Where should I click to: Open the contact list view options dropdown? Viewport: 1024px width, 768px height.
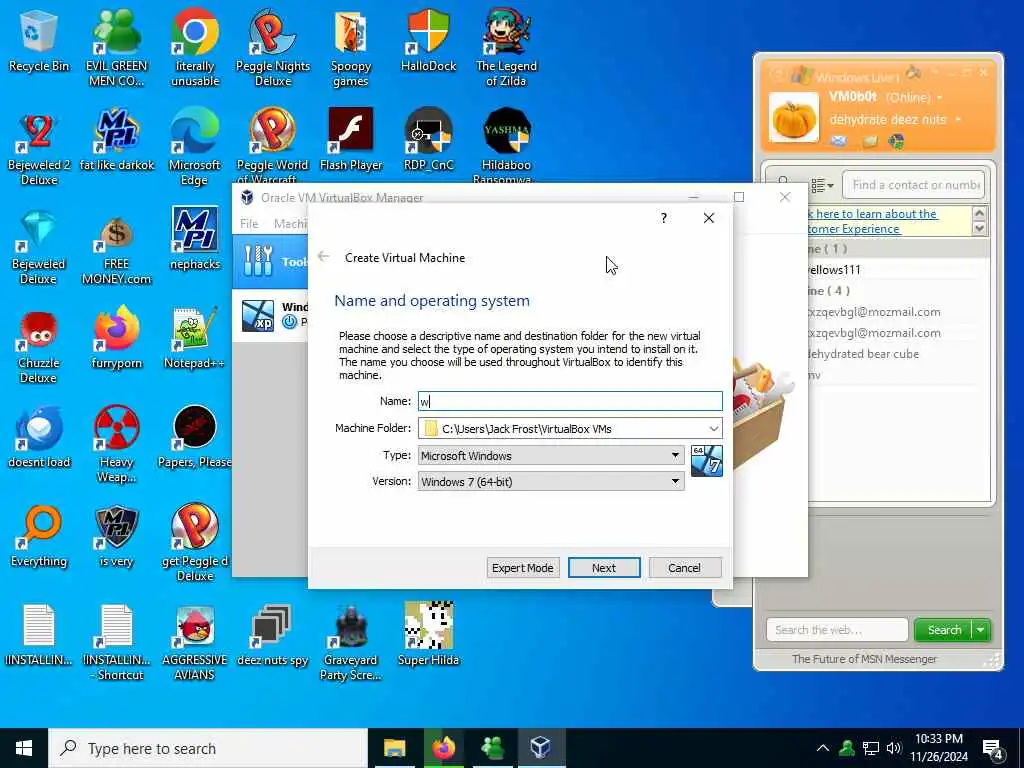coord(822,186)
